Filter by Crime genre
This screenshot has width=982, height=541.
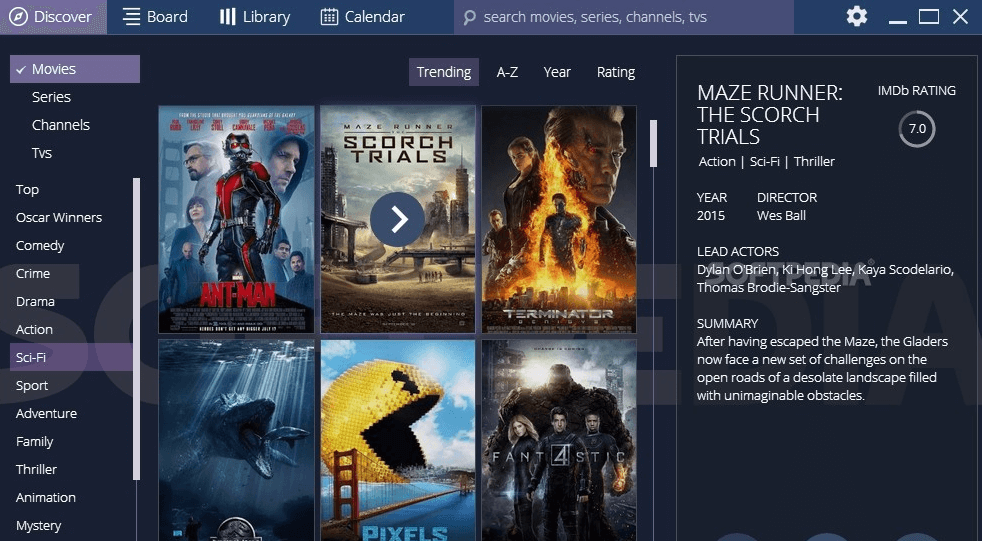[x=33, y=274]
